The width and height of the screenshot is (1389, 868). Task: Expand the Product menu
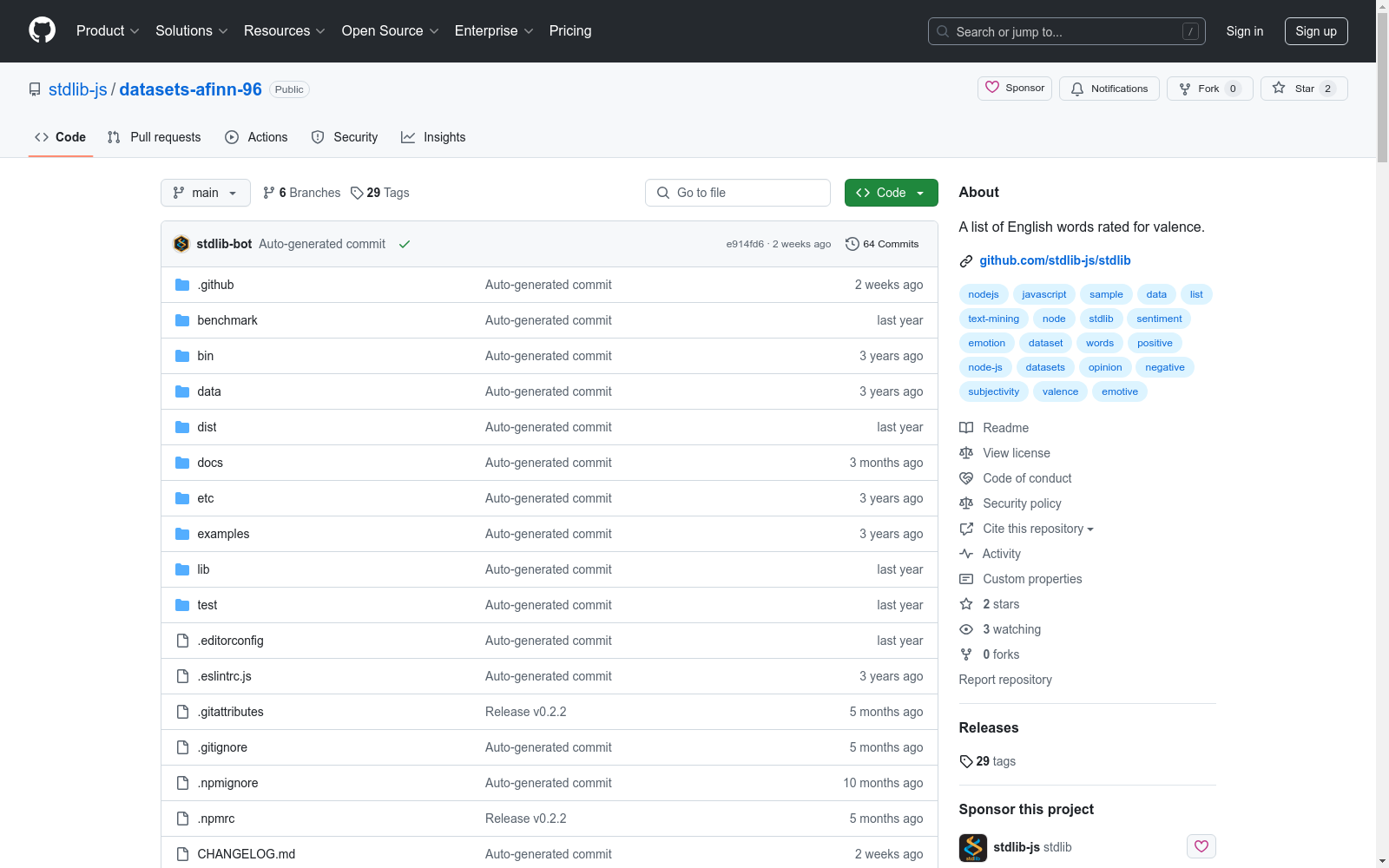tap(108, 30)
